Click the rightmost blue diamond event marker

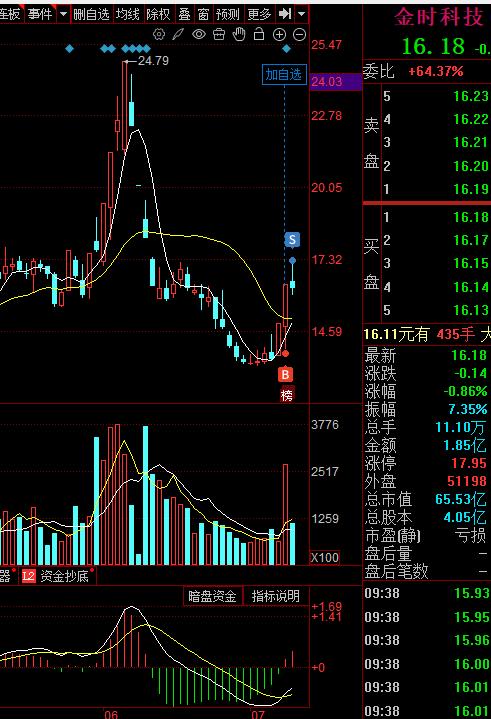(x=287, y=48)
